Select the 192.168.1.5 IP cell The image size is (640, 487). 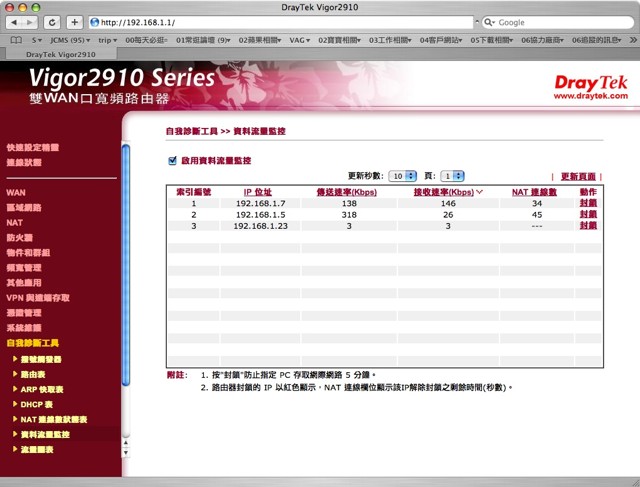pos(260,215)
